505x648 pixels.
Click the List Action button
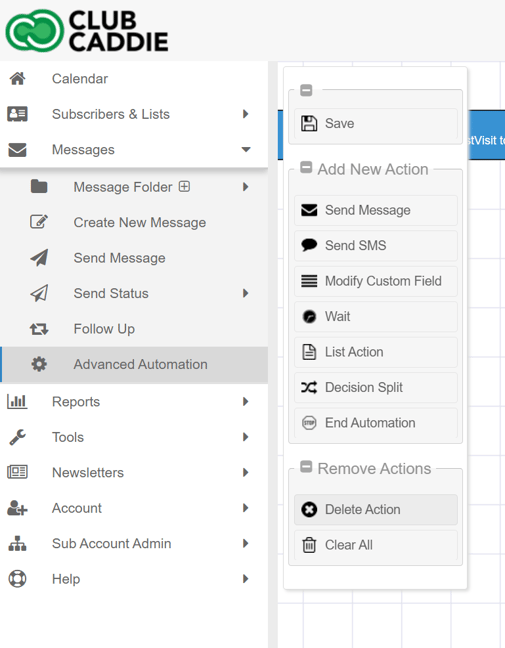point(376,352)
